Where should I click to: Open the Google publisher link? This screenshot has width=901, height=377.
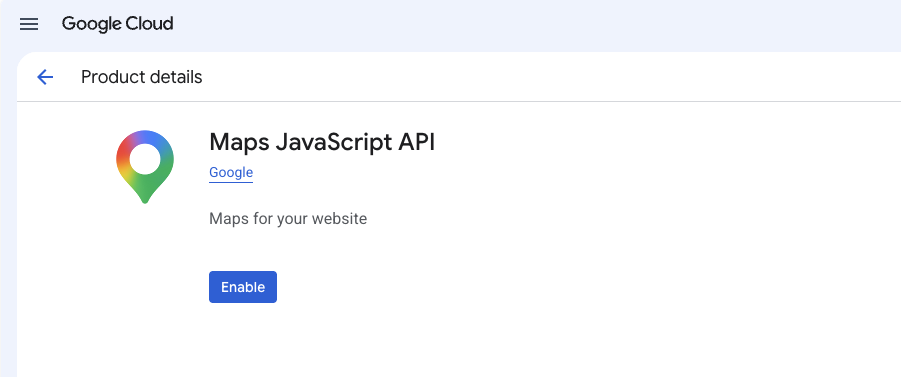point(231,172)
